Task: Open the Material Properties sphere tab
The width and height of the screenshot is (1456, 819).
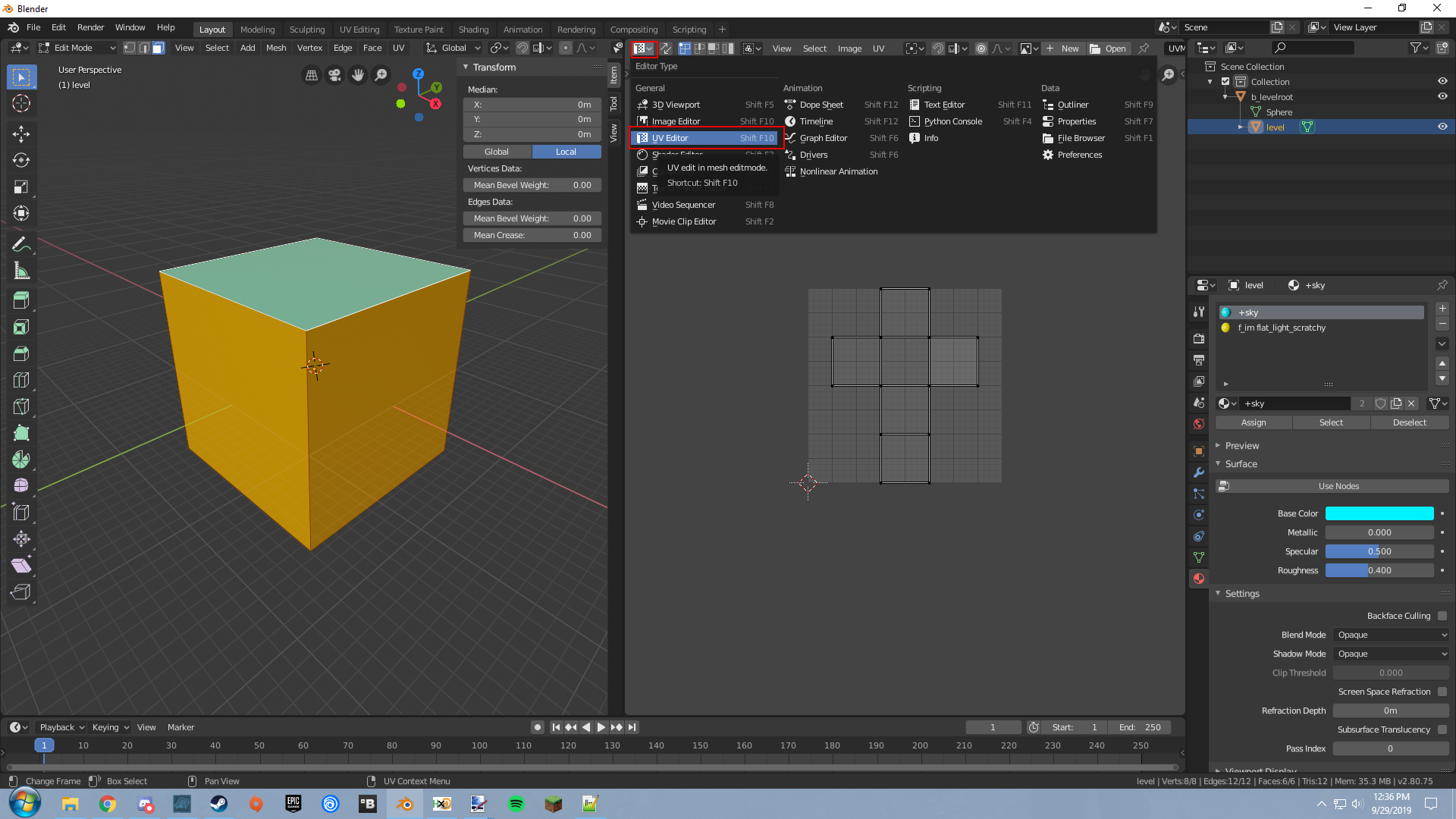Action: click(1199, 579)
